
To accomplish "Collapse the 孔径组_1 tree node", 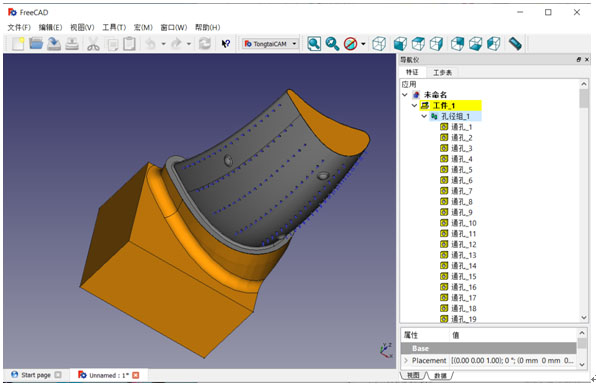I will click(x=424, y=116).
